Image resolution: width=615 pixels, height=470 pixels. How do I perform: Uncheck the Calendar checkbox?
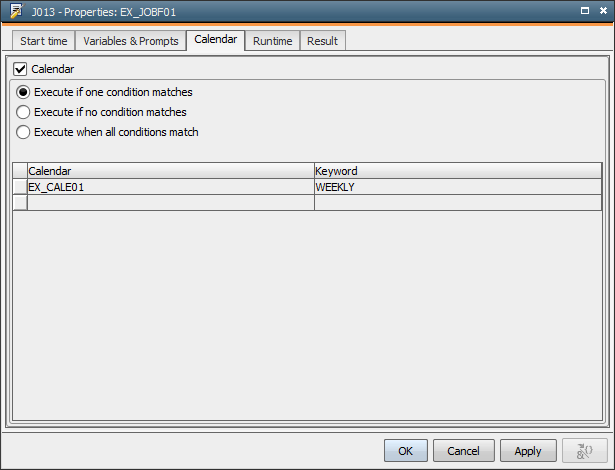pyautogui.click(x=21, y=70)
